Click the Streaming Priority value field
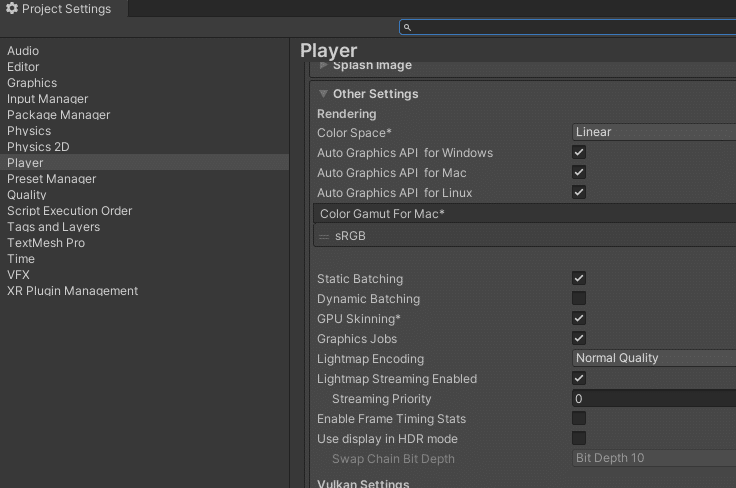 click(x=654, y=398)
